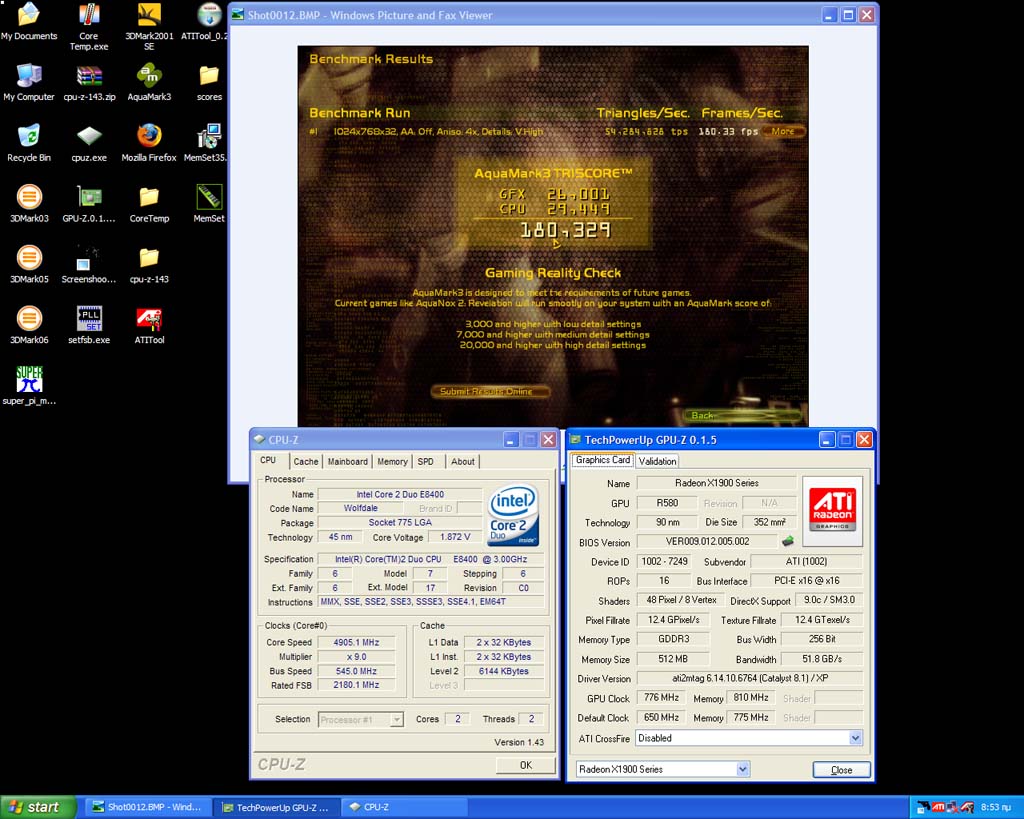Image resolution: width=1024 pixels, height=819 pixels.
Task: Open the About tab in CPU-Z
Action: pyautogui.click(x=462, y=462)
